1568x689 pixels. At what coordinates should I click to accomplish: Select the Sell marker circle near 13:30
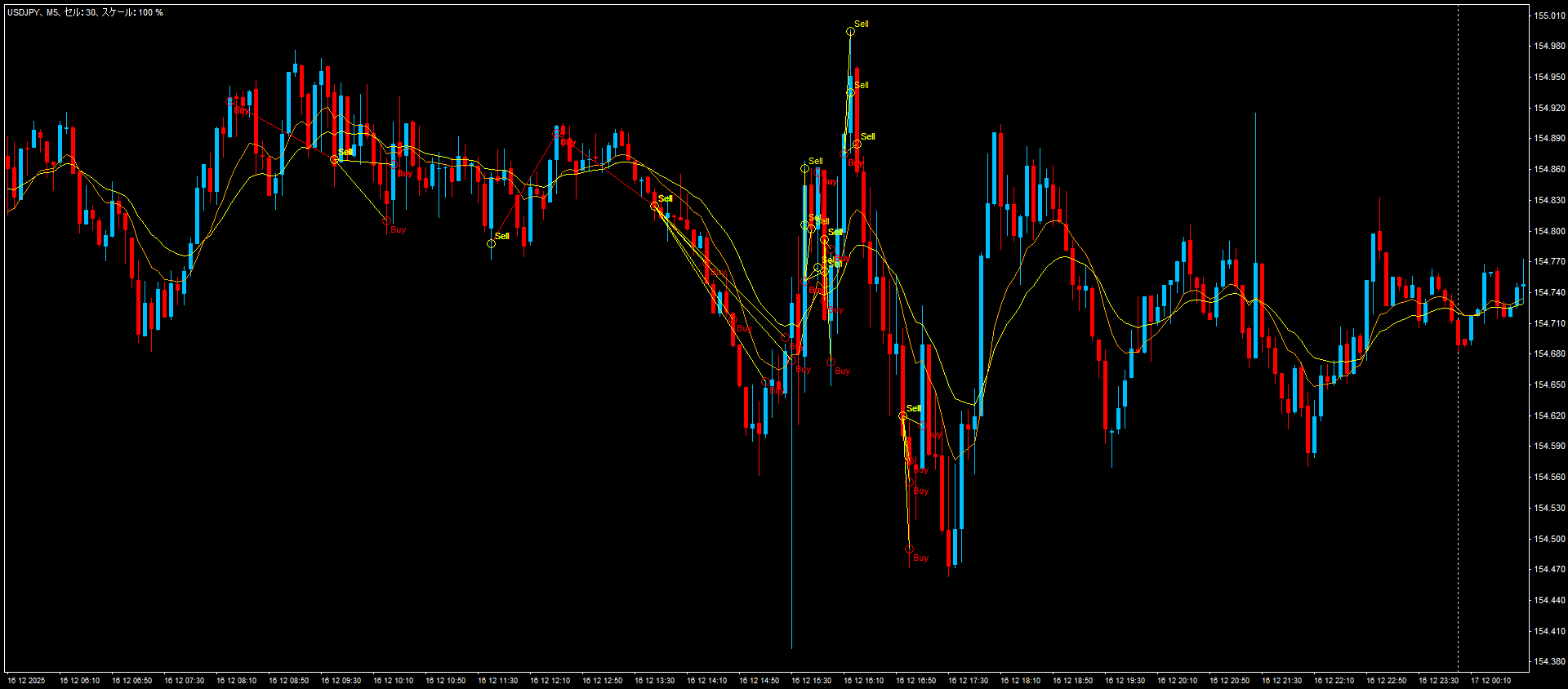tap(654, 207)
